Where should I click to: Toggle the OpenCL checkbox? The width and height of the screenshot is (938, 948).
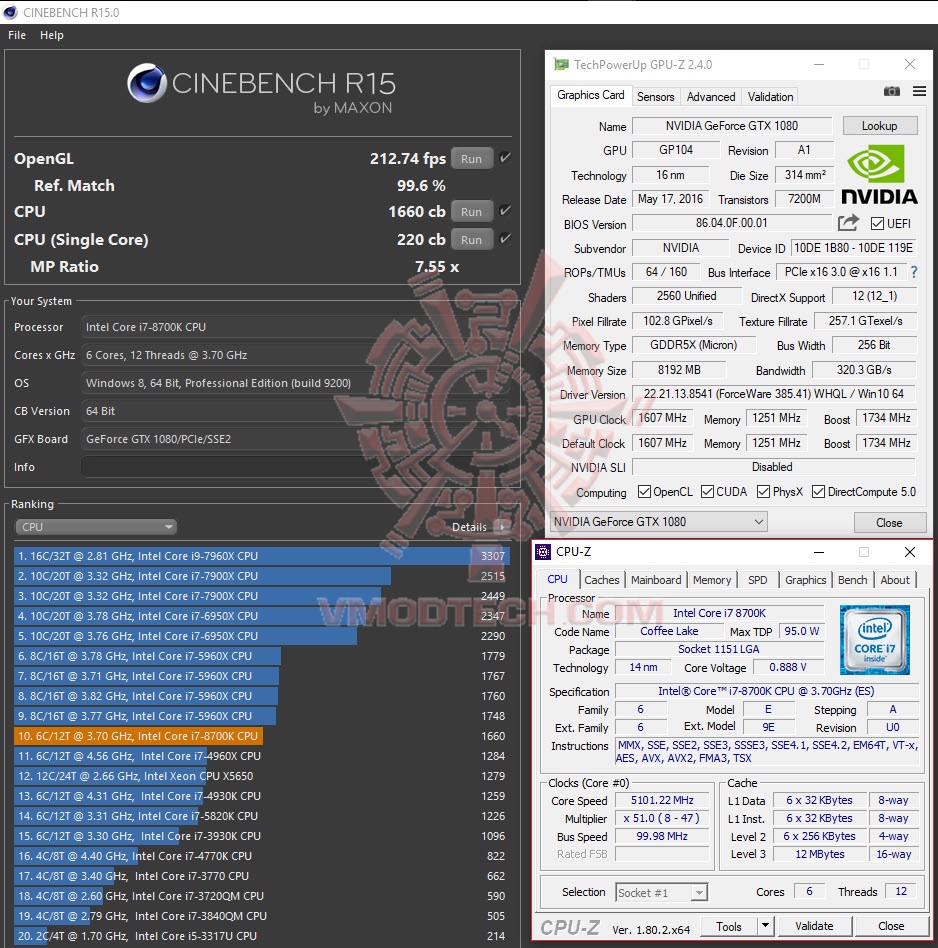(644, 492)
